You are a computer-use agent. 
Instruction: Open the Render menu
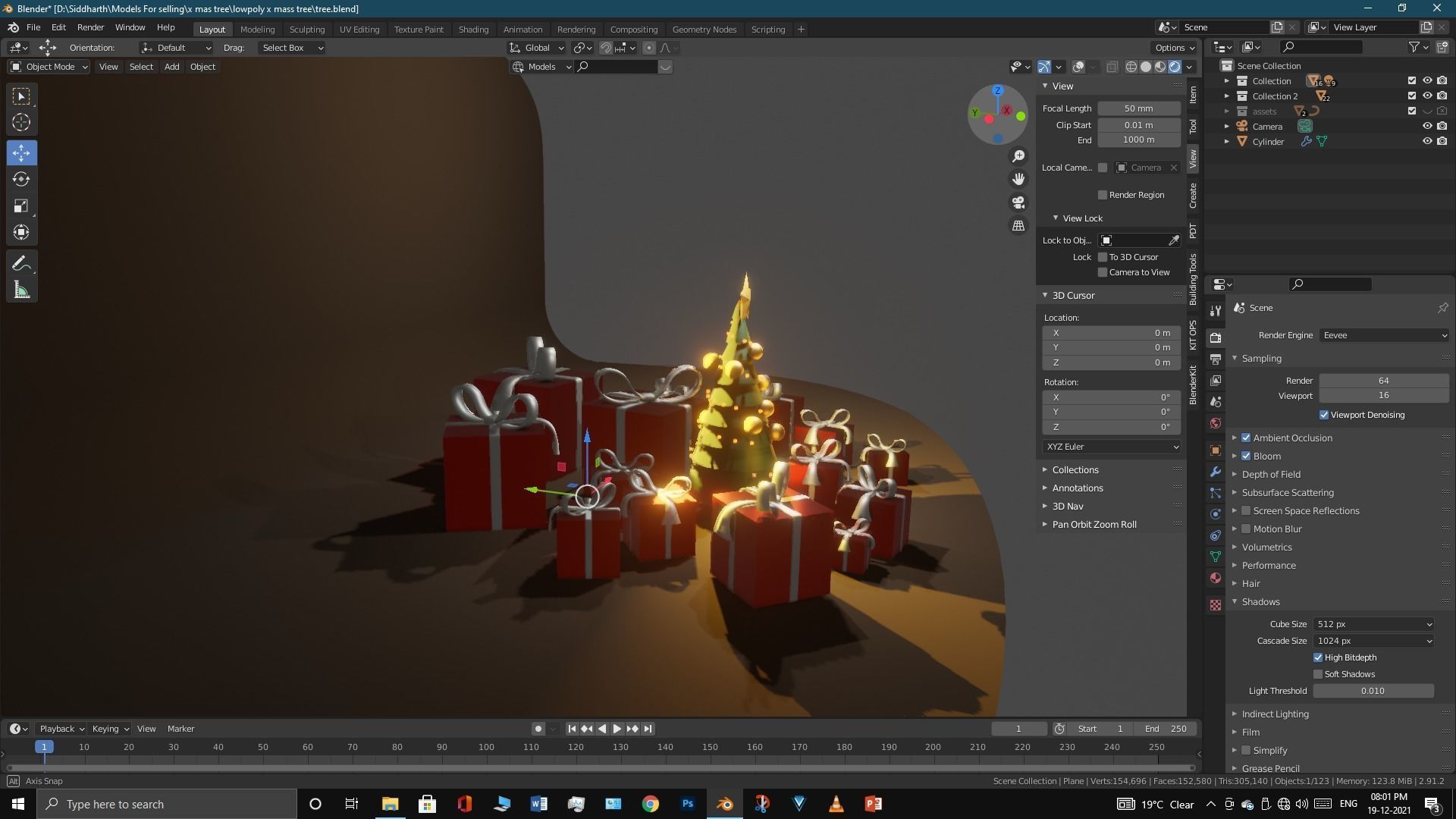[x=90, y=27]
